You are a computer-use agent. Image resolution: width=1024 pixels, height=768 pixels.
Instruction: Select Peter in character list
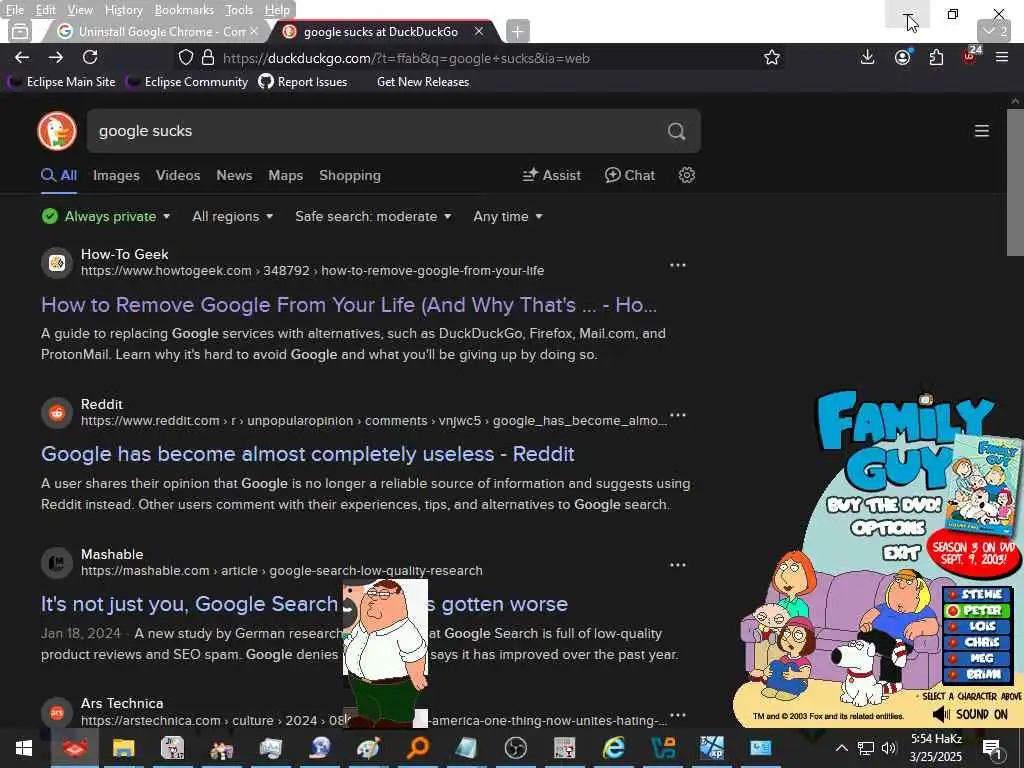click(978, 611)
